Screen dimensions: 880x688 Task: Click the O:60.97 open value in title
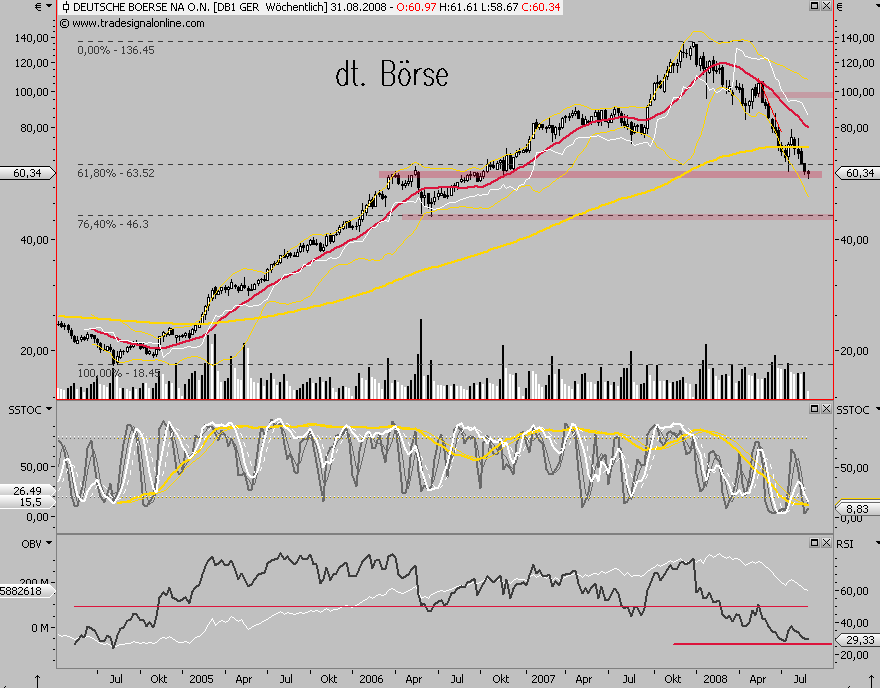(x=416, y=7)
